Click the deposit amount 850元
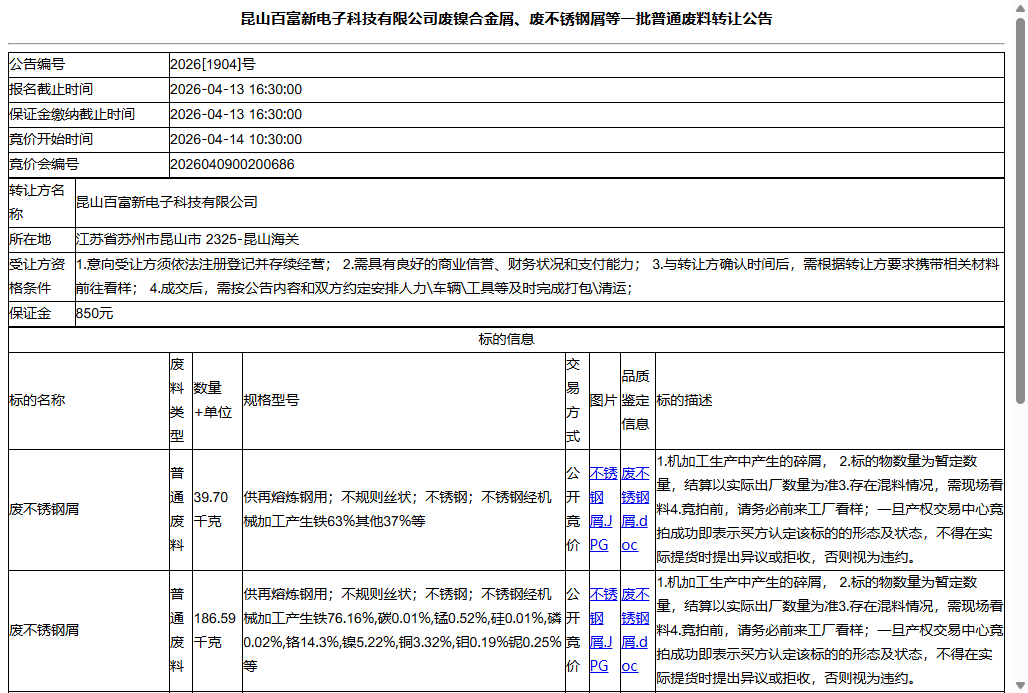Viewport: 1028px width, 693px height. click(94, 313)
